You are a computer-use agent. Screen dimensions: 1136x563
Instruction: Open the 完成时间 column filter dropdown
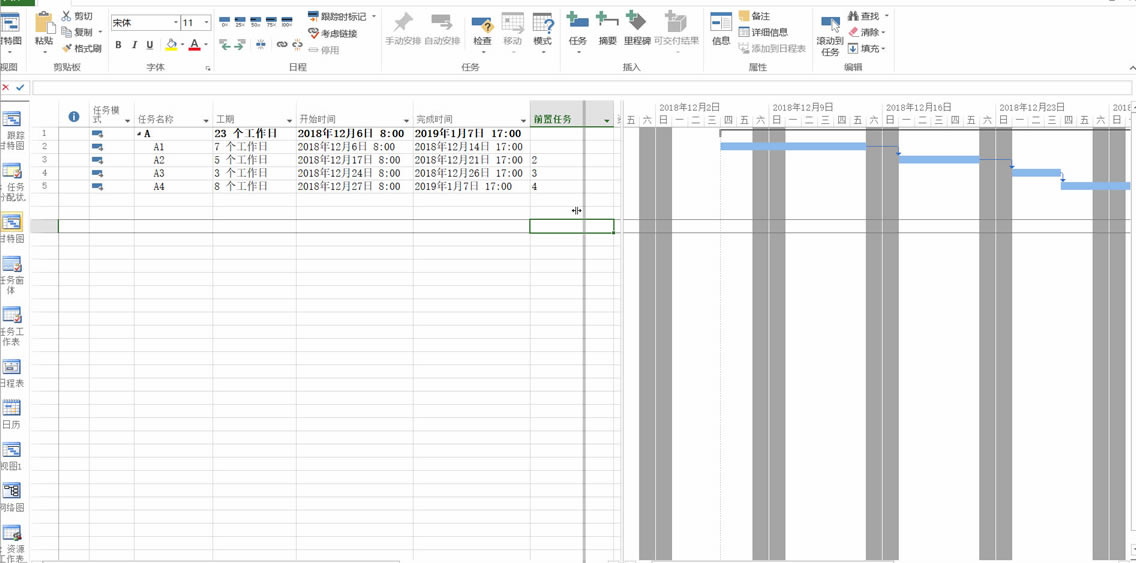(524, 120)
